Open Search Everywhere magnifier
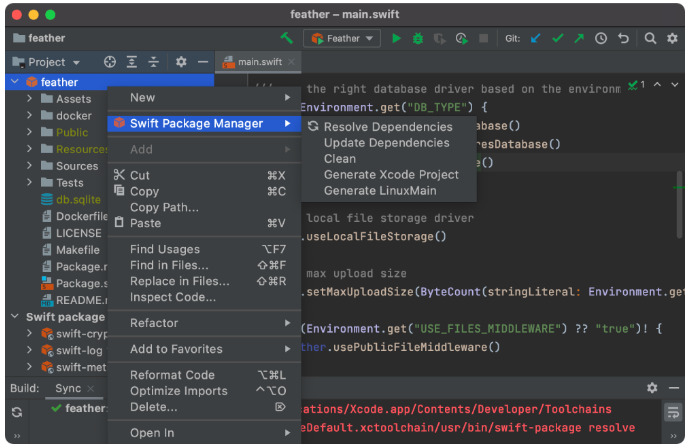692x448 pixels. pos(650,38)
